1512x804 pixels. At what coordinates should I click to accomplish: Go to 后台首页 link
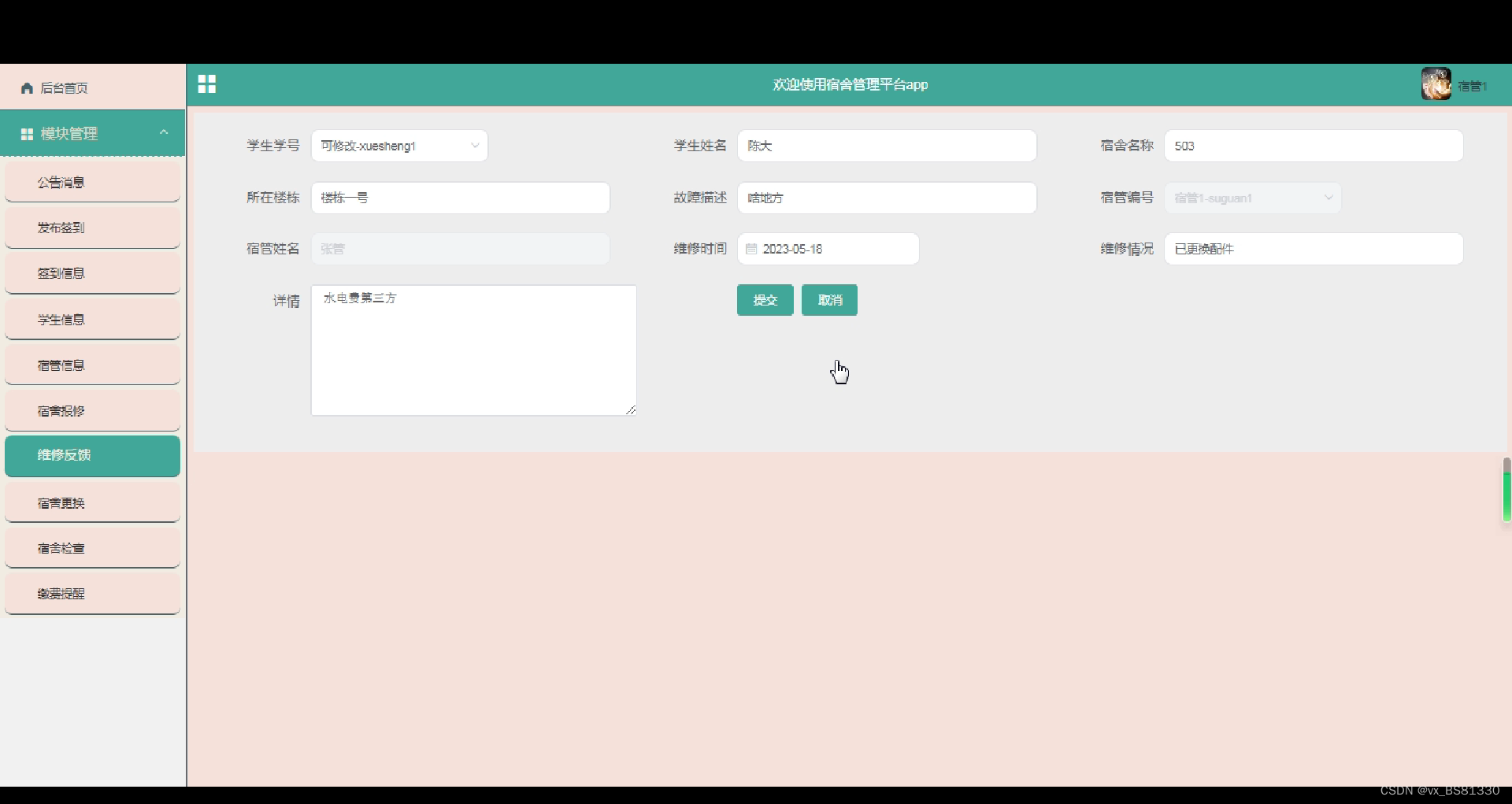(64, 88)
